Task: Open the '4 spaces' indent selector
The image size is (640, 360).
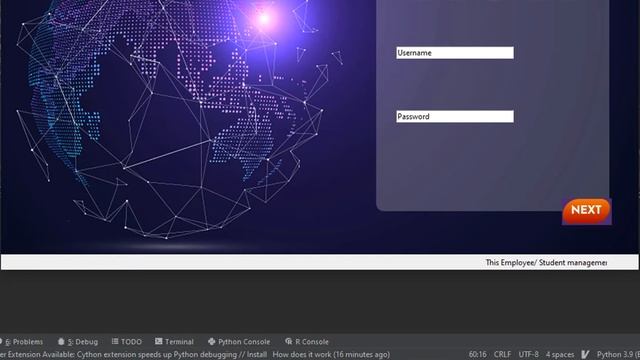Action: [560, 354]
